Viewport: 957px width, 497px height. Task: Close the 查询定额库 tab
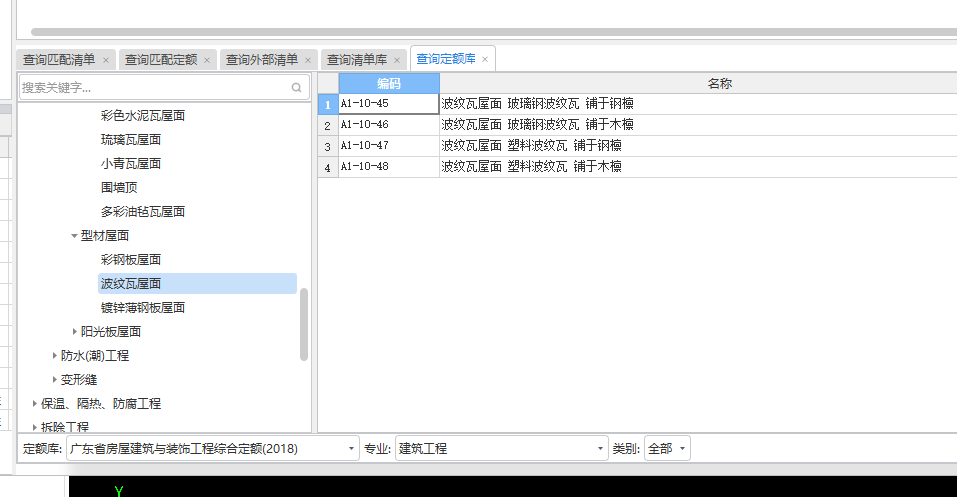pyautogui.click(x=485, y=59)
